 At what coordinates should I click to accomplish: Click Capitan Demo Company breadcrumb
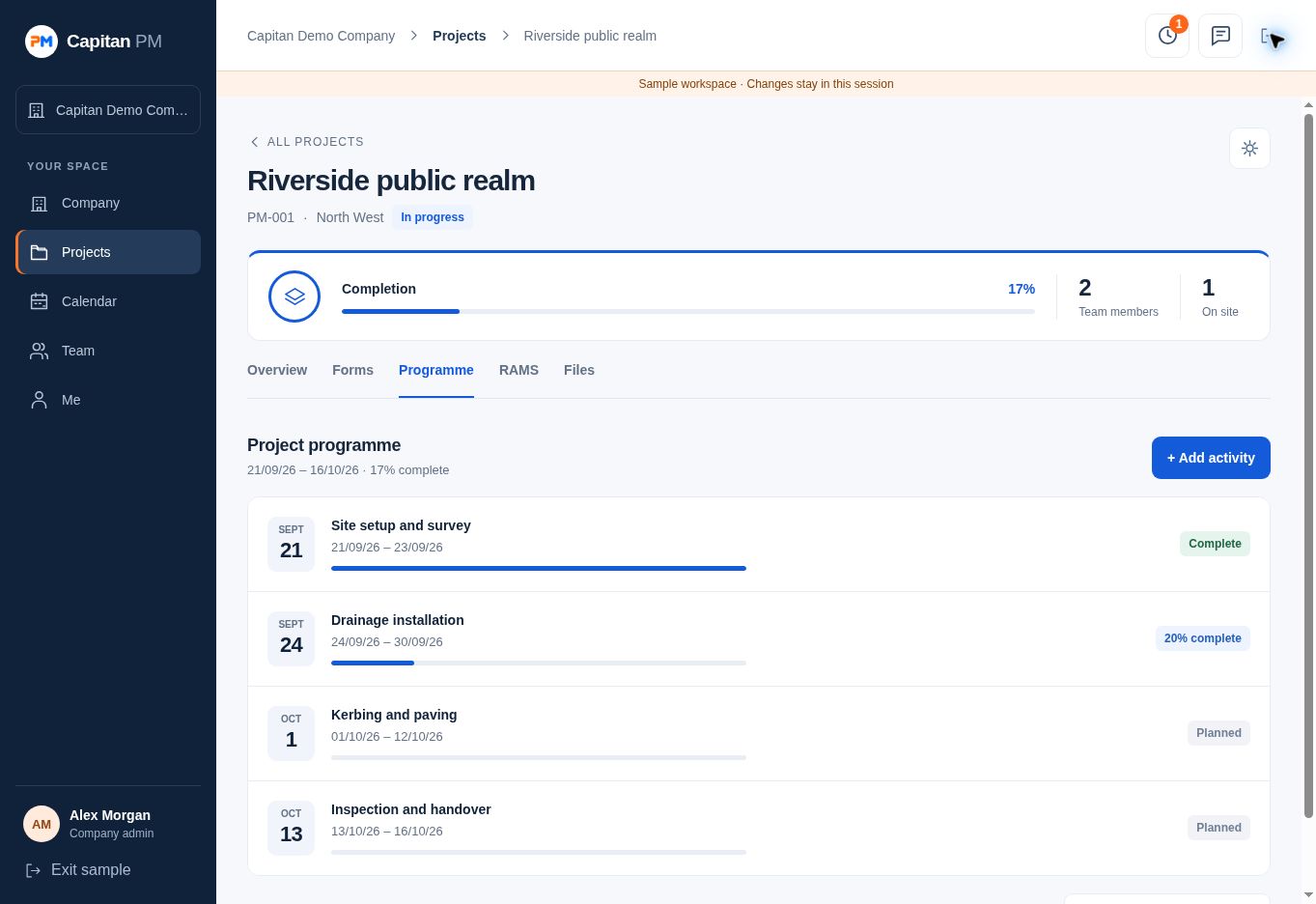(x=321, y=36)
